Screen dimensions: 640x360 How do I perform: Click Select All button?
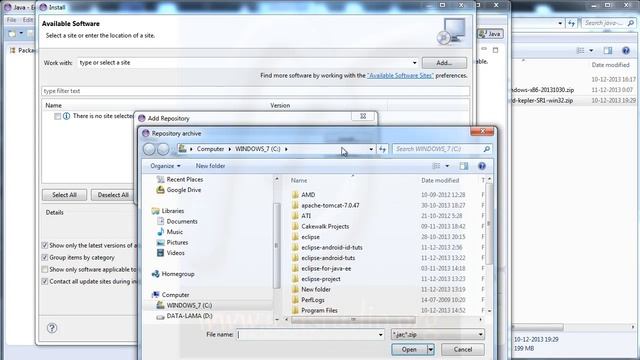click(64, 195)
